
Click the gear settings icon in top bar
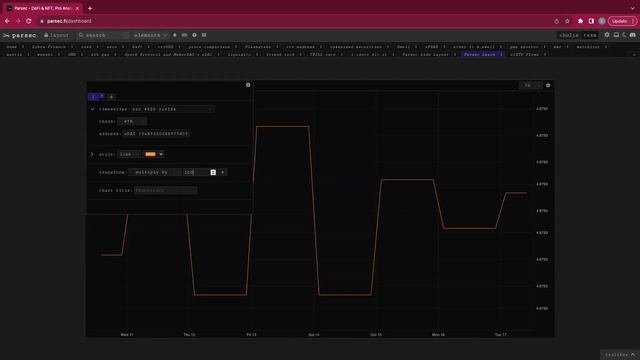[607, 35]
